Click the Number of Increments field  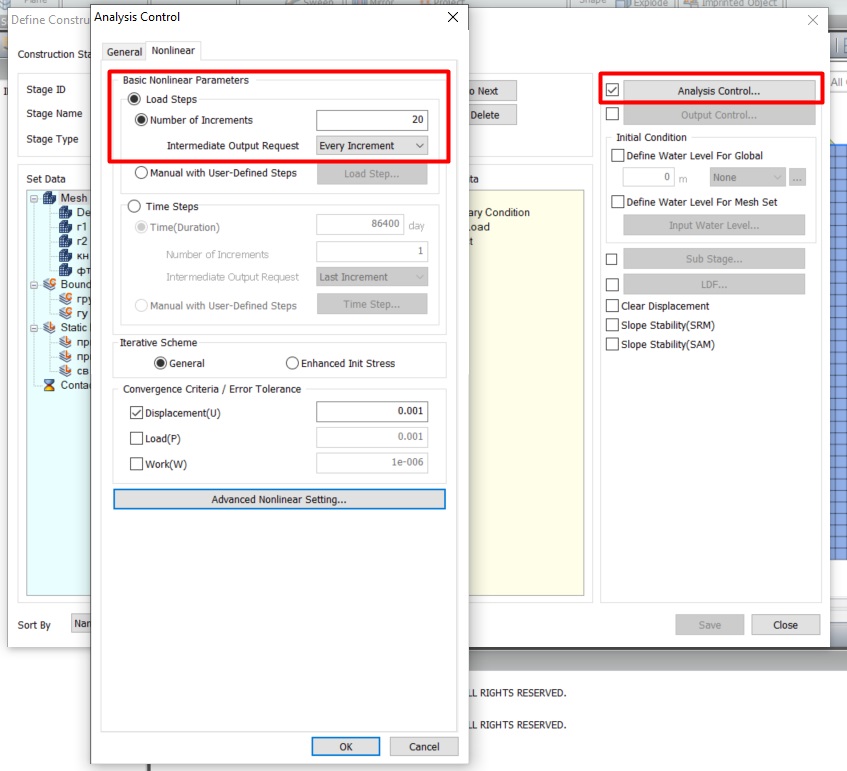pyautogui.click(x=372, y=120)
